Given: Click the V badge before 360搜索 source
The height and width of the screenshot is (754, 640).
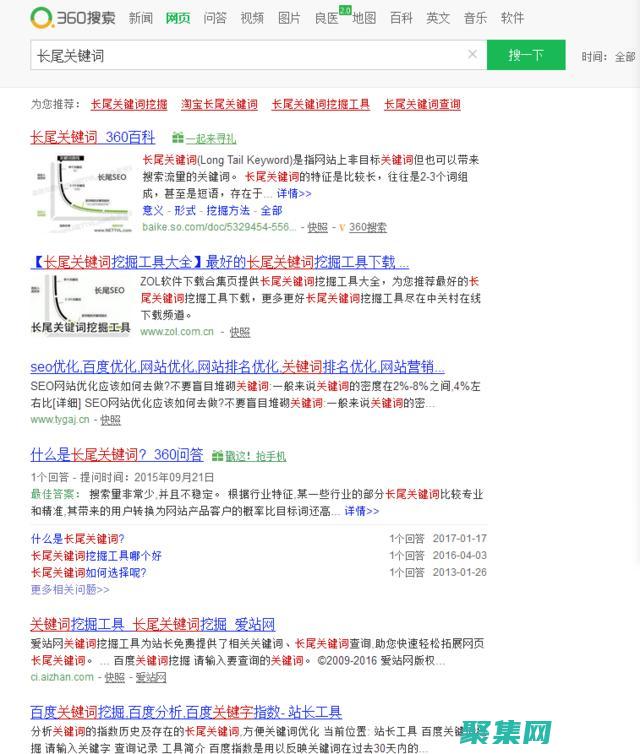Looking at the screenshot, I should pyautogui.click(x=341, y=227).
